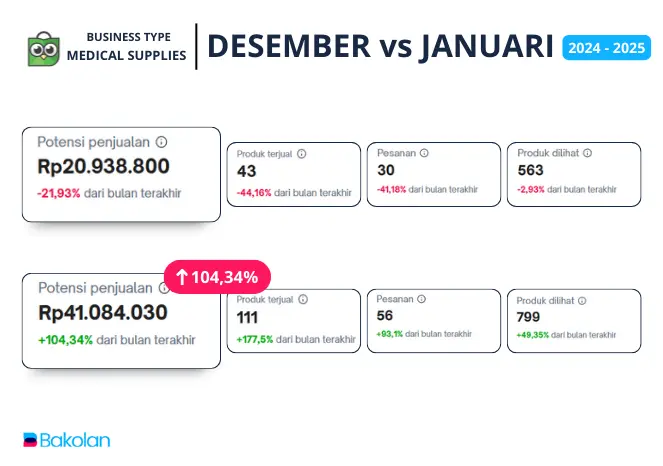Screen dimensions: 663x466
Task: Click the info icon beside Potensi penjualan above Rp20.938.800
Action: (162, 143)
